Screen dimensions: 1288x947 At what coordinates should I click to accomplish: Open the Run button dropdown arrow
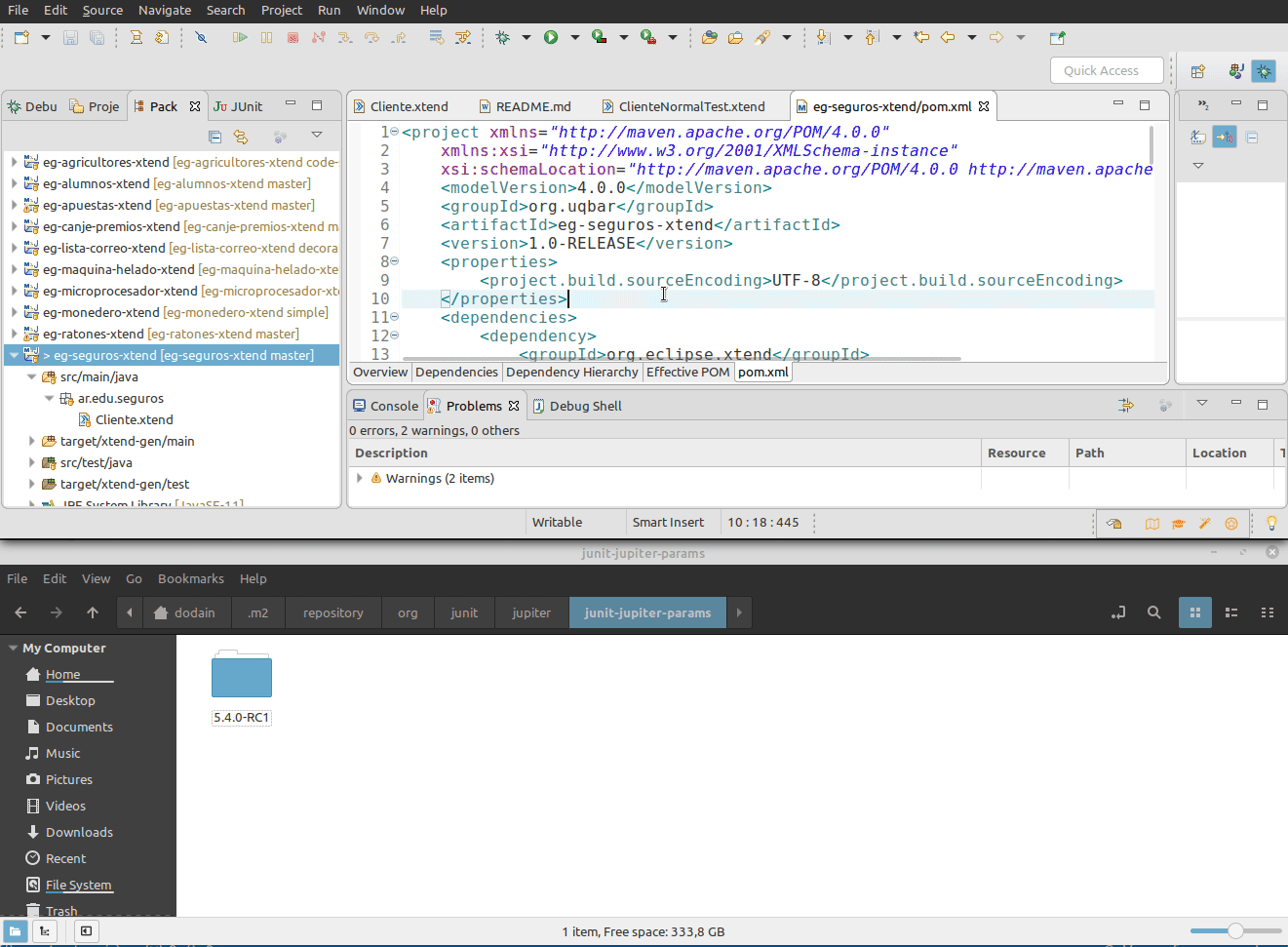point(575,38)
